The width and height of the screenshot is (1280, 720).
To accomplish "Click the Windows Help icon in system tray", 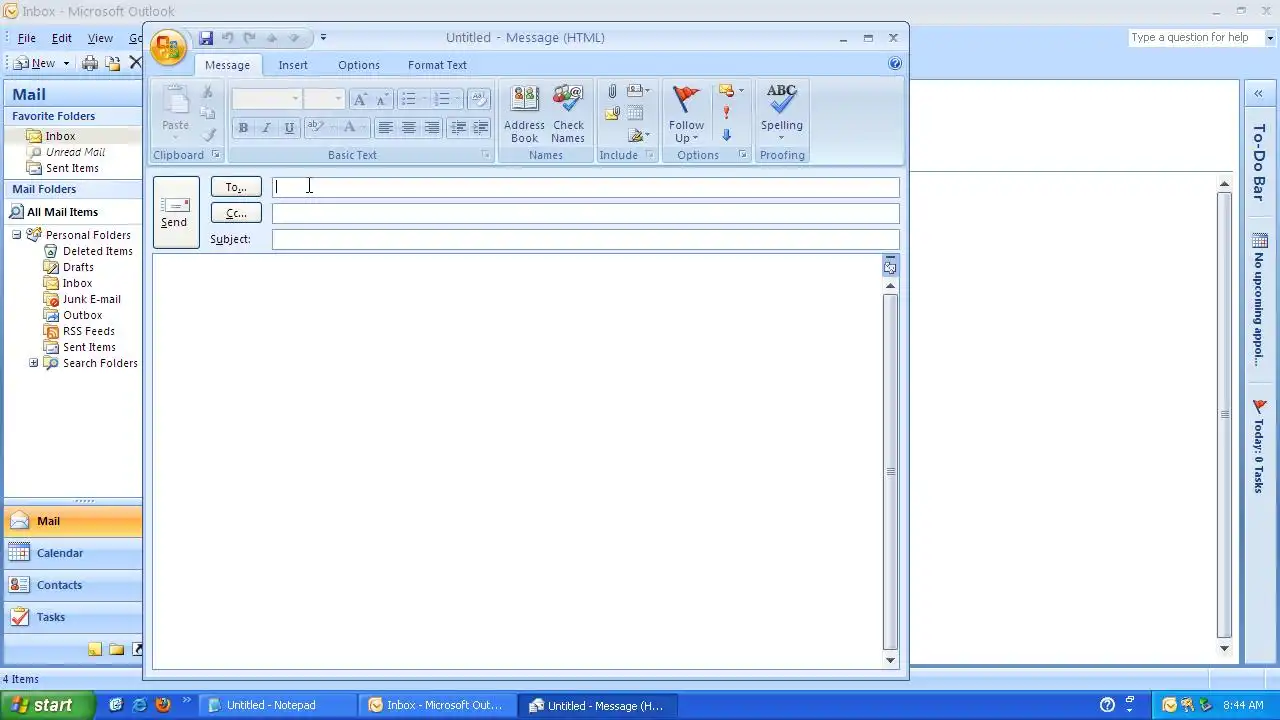I will [x=1107, y=705].
